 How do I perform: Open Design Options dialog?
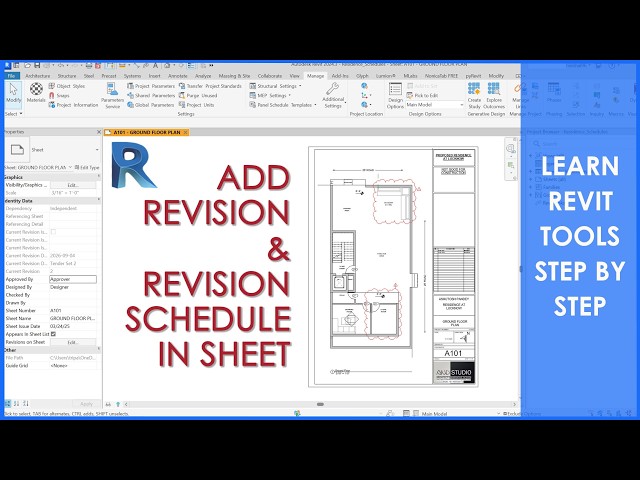(x=395, y=96)
